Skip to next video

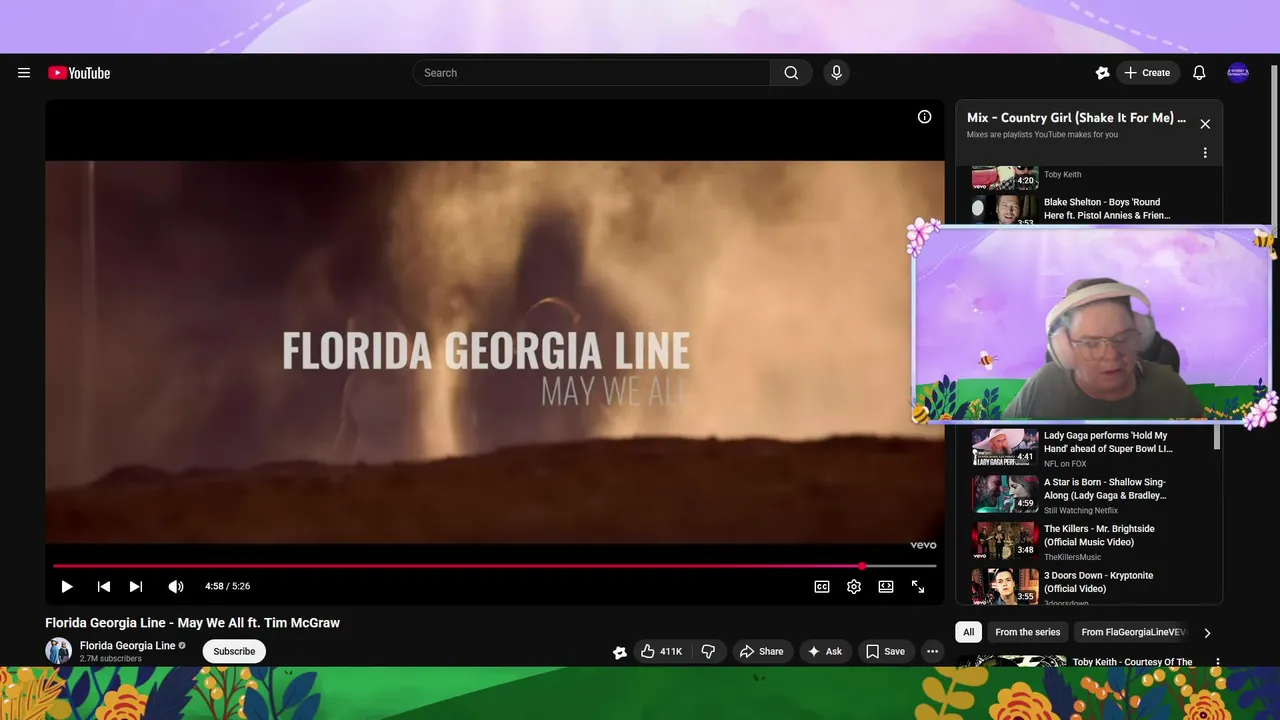pos(136,587)
